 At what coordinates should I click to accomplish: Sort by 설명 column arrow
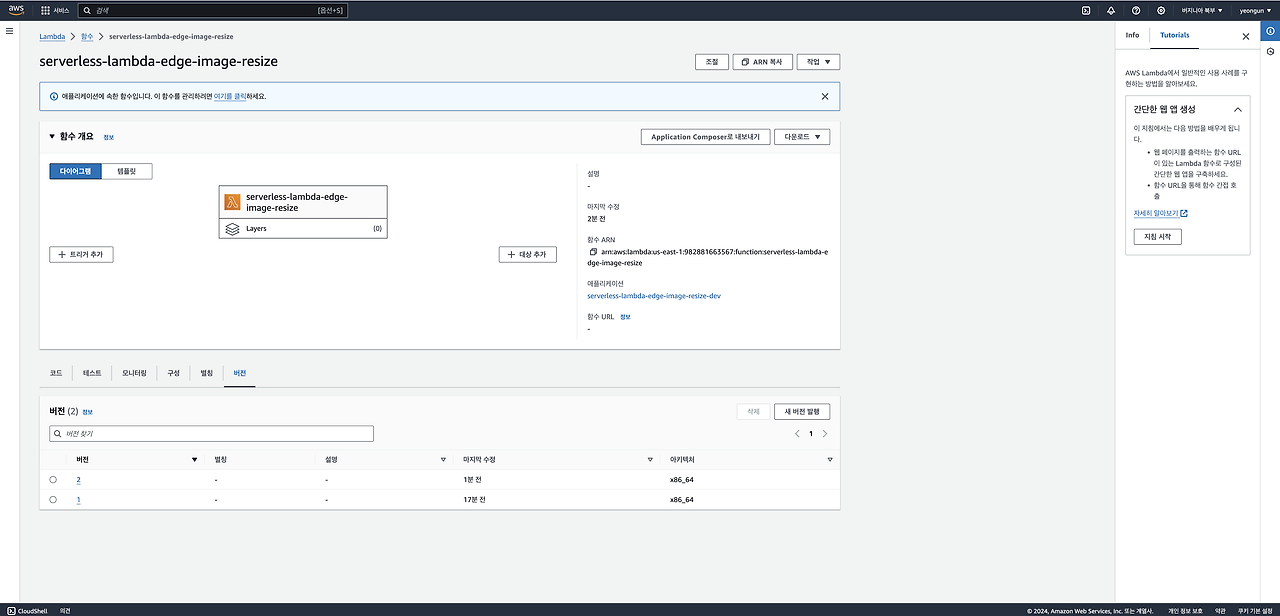[x=443, y=460]
